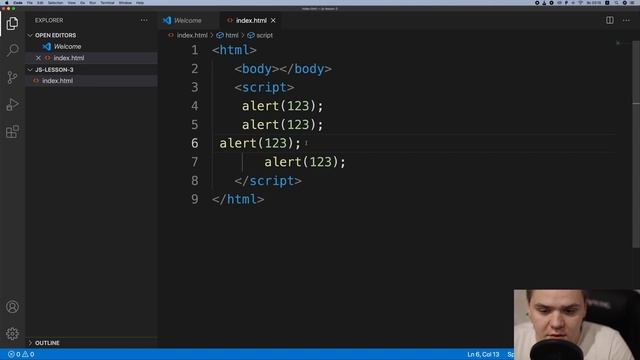Click line number 1 in gutter
Screen dimensions: 640x360
195,50
